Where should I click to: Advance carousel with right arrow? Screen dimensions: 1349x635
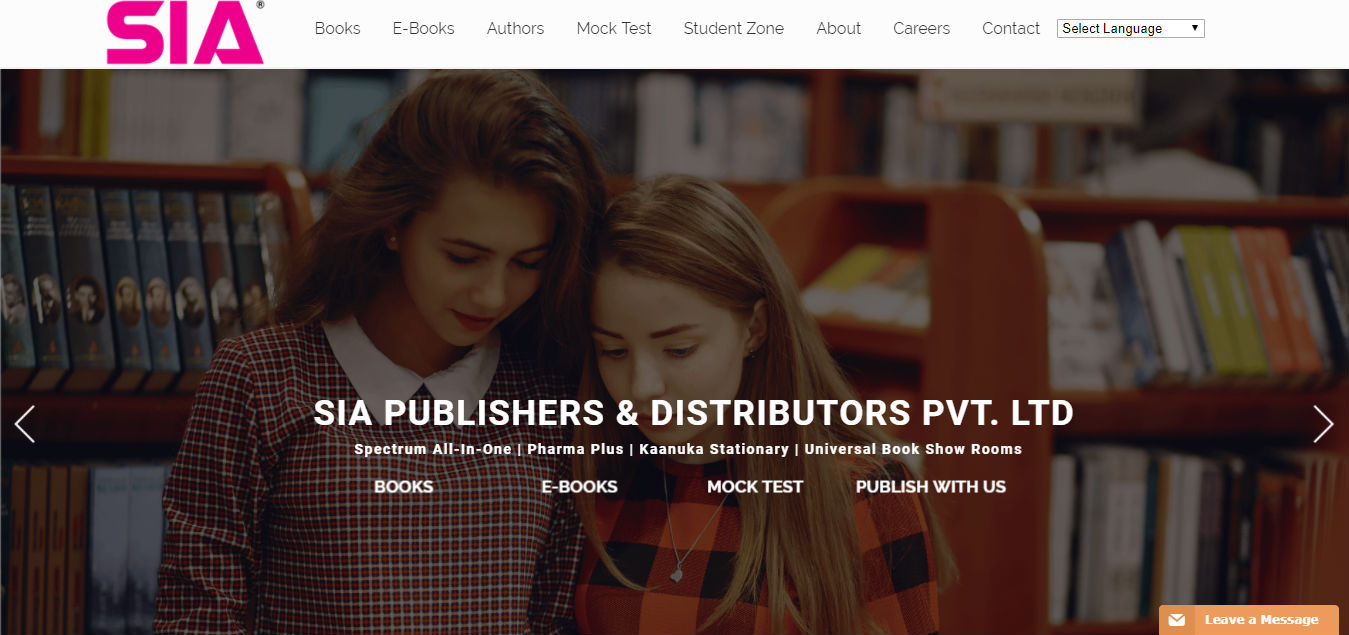(1323, 424)
